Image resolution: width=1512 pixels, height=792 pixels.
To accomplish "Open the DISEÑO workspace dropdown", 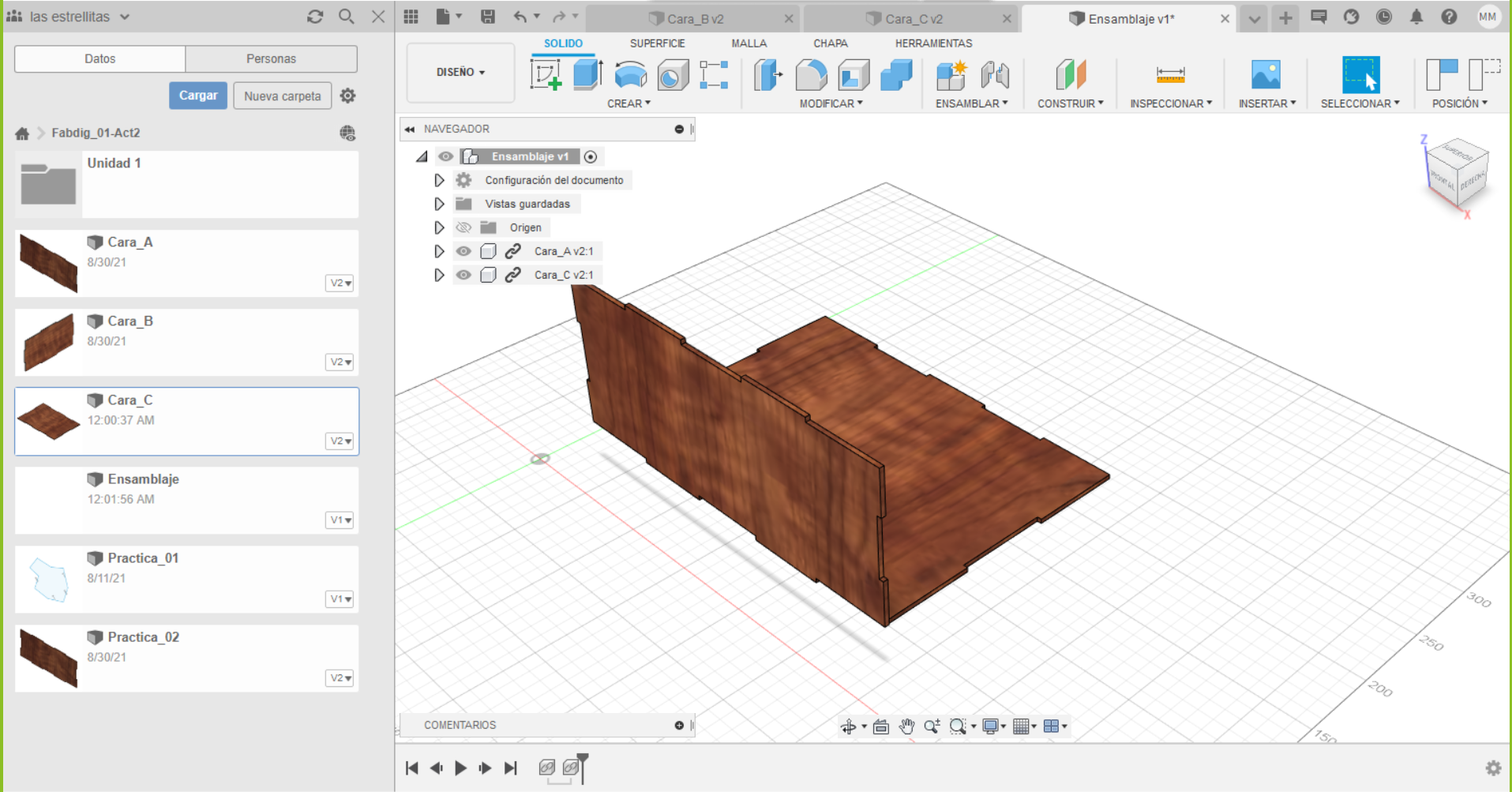I will 460,73.
